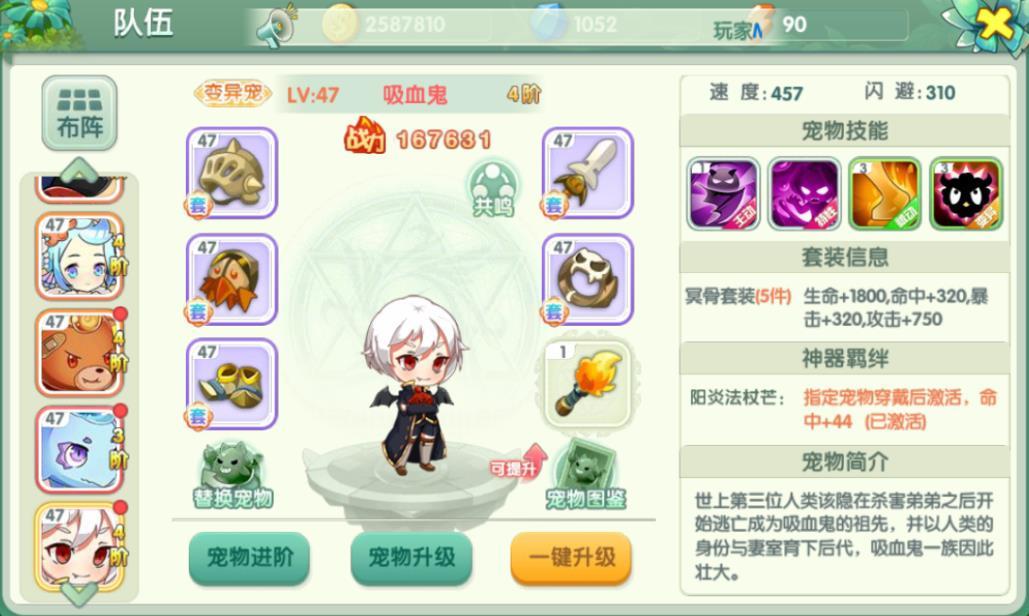Select the sword weapon equipment slot
Viewport: 1029px width, 616px height.
tap(587, 173)
